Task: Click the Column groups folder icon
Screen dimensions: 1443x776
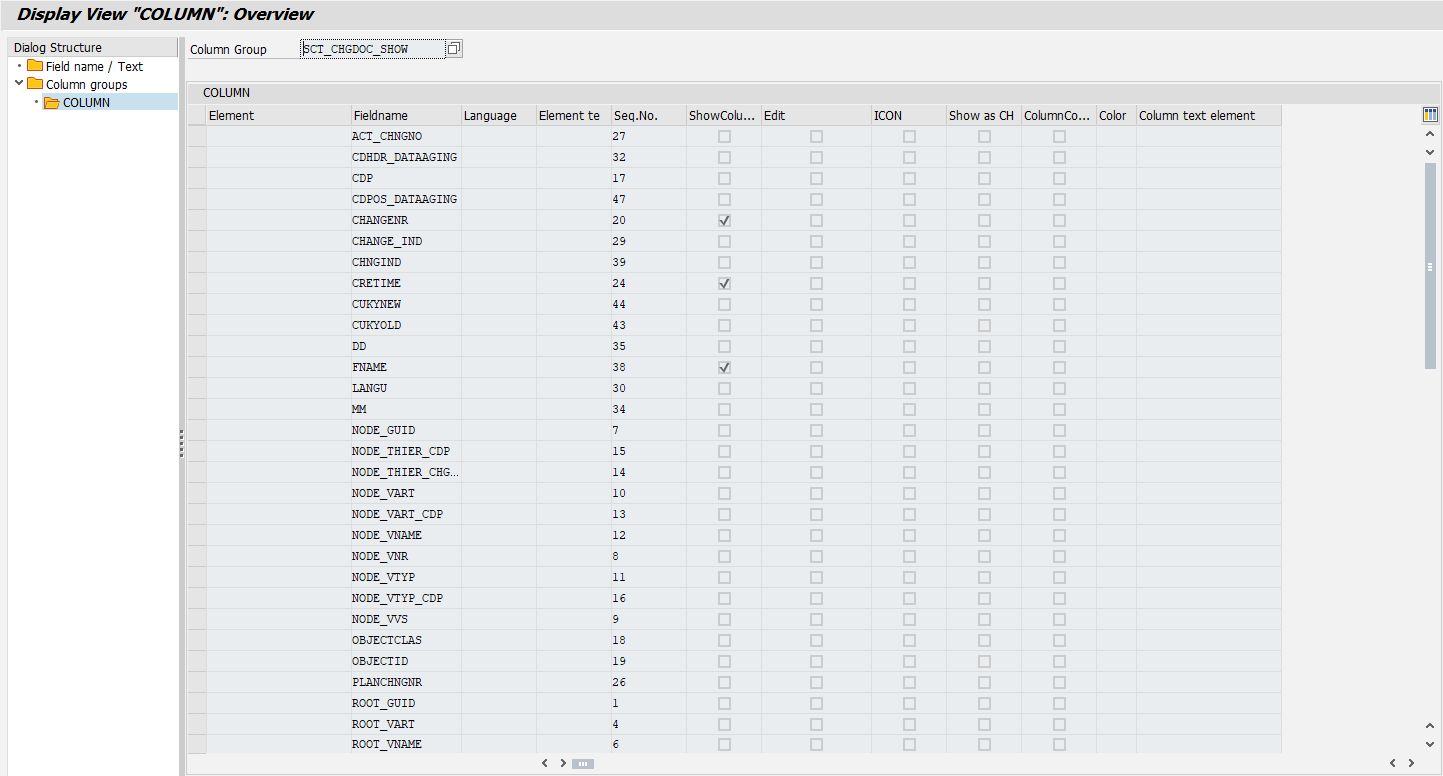Action: 35,84
